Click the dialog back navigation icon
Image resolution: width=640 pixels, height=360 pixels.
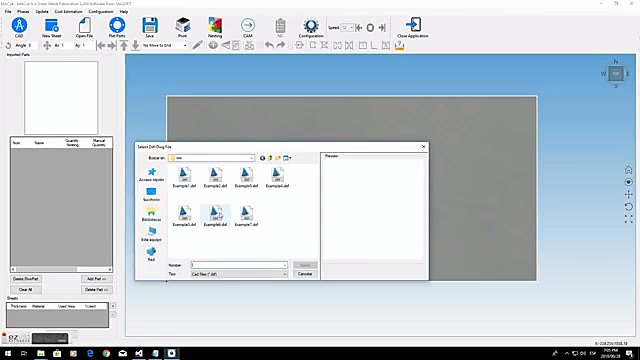click(x=262, y=158)
